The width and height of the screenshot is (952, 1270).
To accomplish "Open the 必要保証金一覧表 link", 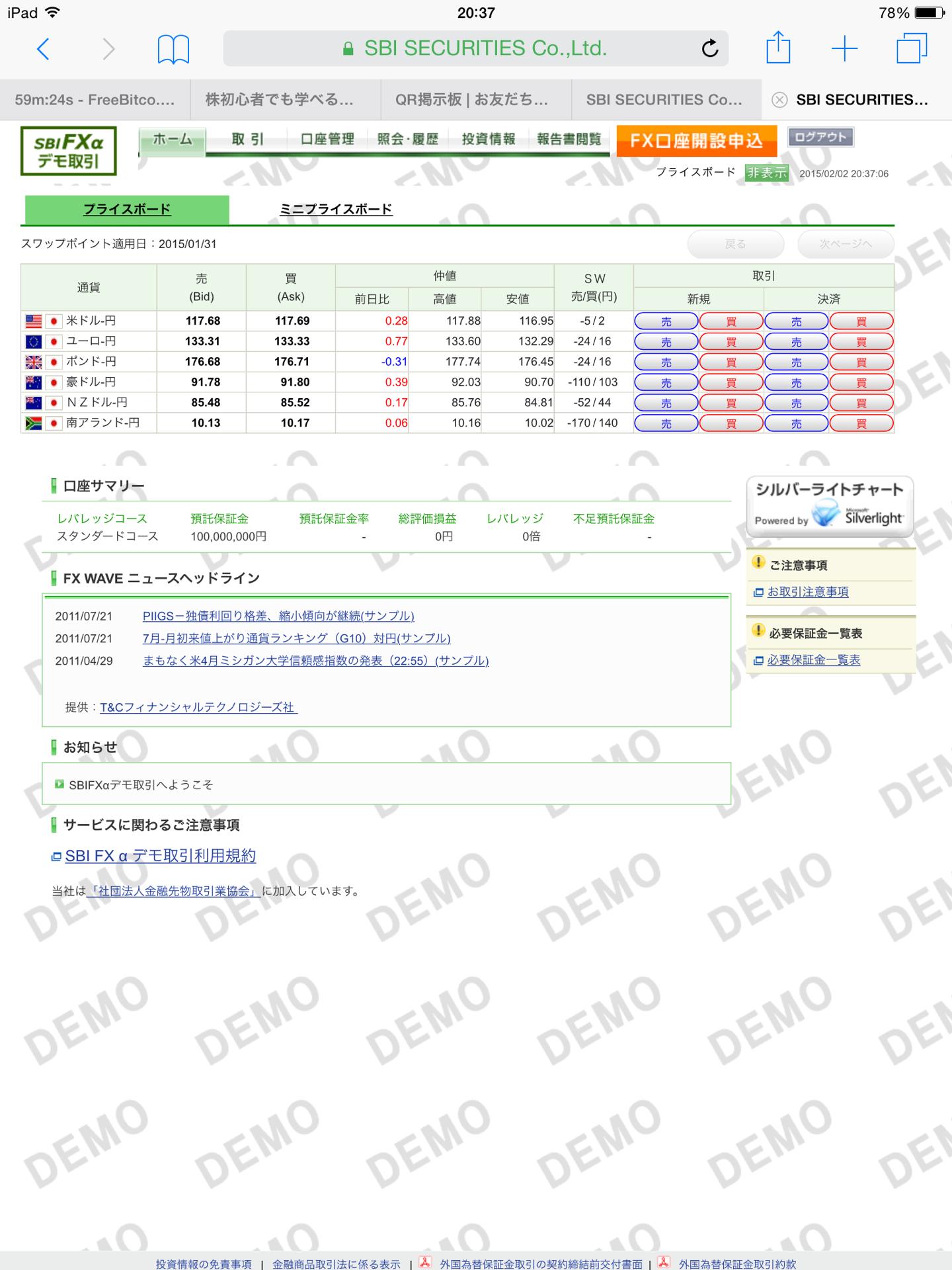I will click(x=814, y=660).
